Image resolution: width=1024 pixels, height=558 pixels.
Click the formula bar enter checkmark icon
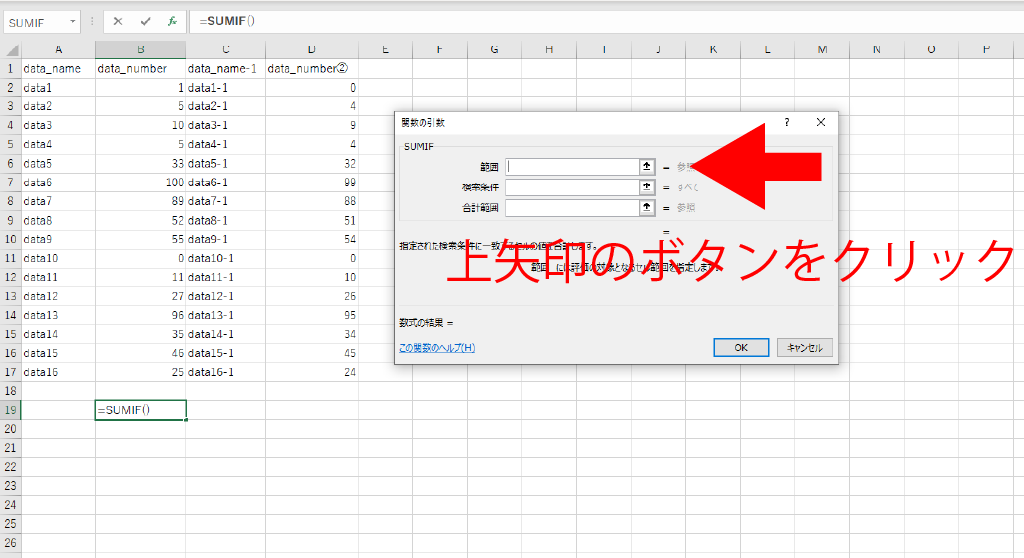click(146, 21)
